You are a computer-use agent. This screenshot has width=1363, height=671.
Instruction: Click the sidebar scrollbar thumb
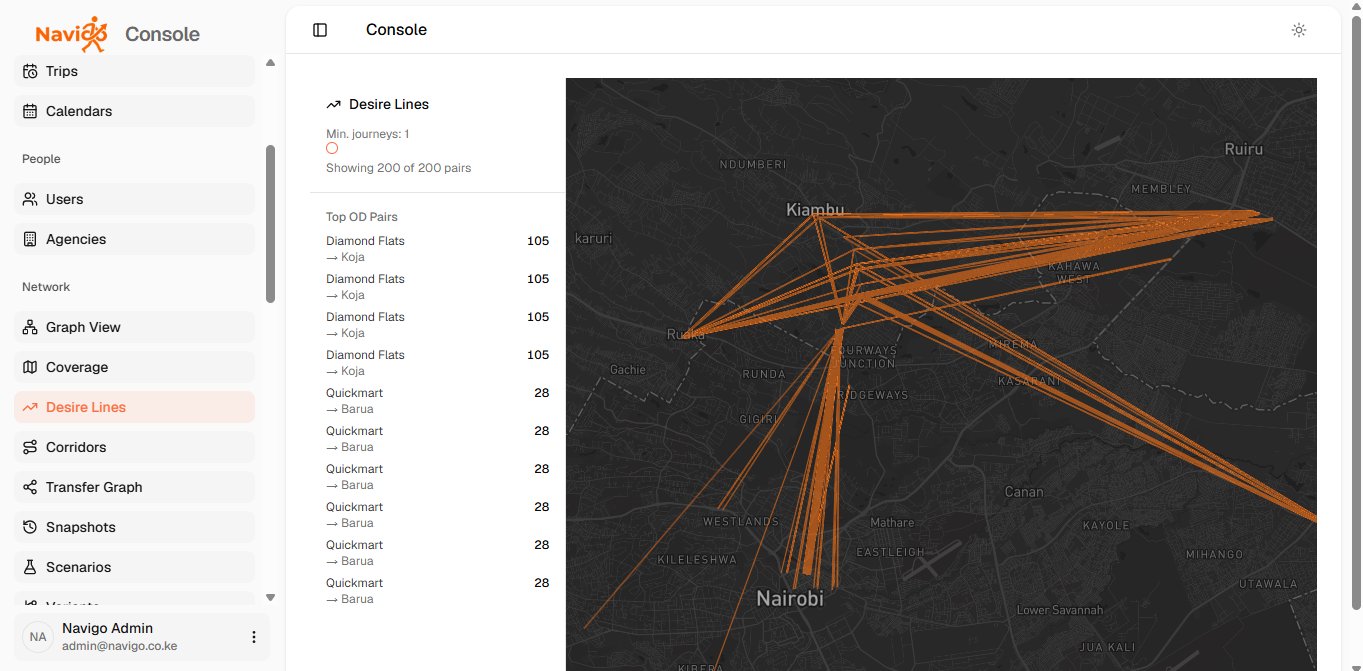[270, 224]
